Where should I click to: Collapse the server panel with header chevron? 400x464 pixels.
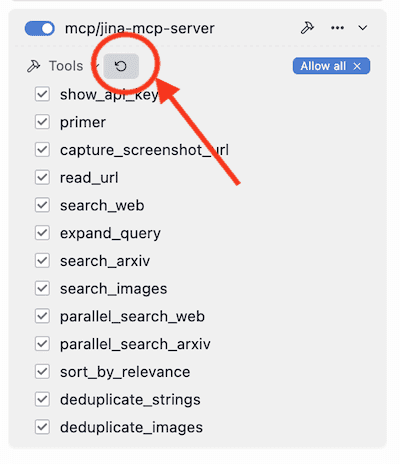(363, 28)
